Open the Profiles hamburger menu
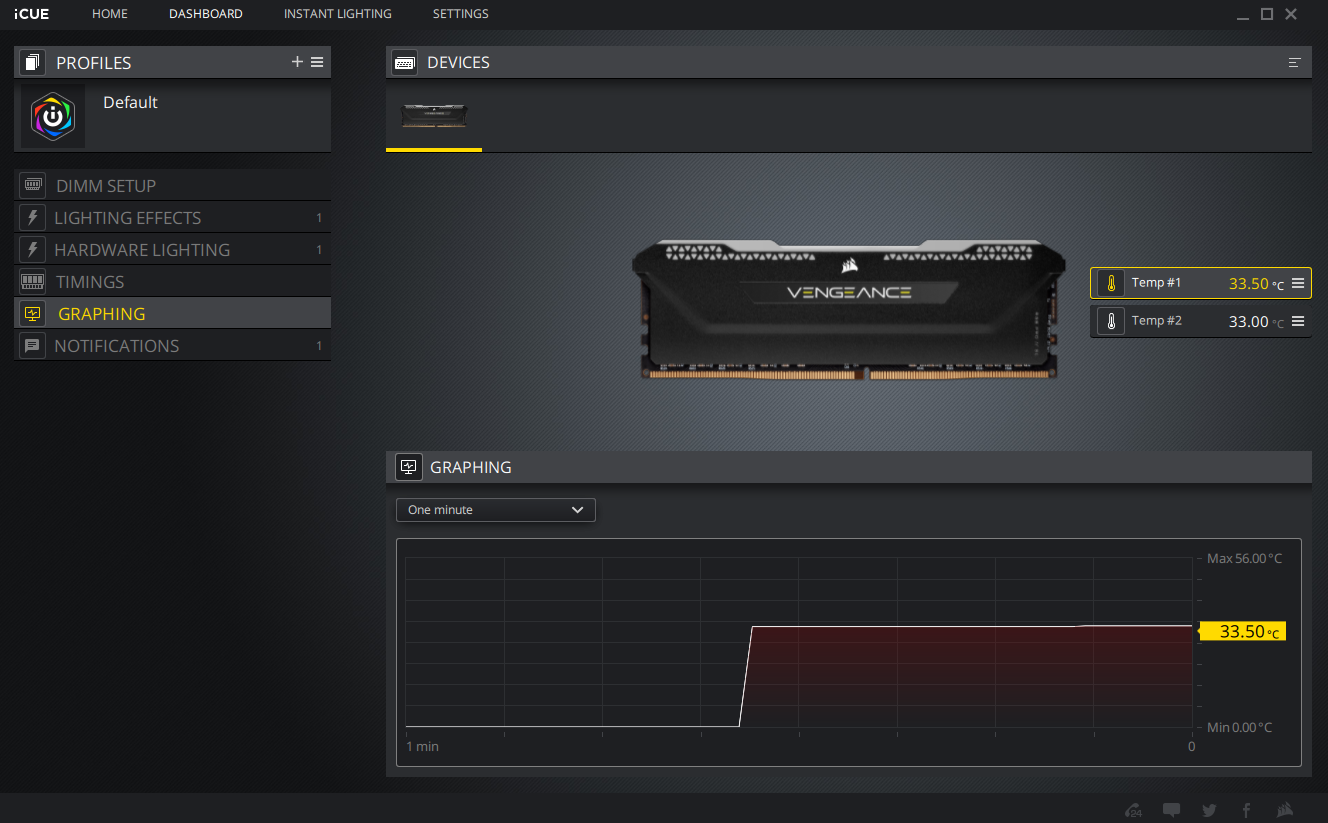 tap(317, 62)
